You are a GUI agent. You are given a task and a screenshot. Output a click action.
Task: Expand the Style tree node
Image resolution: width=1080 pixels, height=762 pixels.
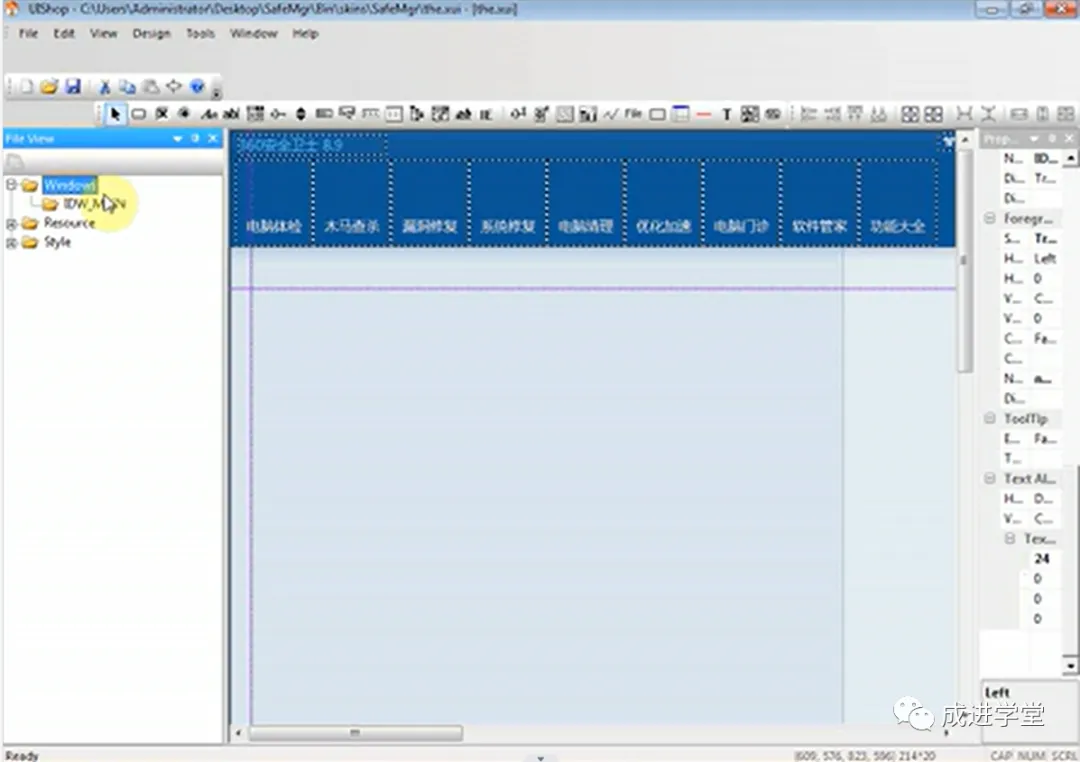click(x=11, y=243)
